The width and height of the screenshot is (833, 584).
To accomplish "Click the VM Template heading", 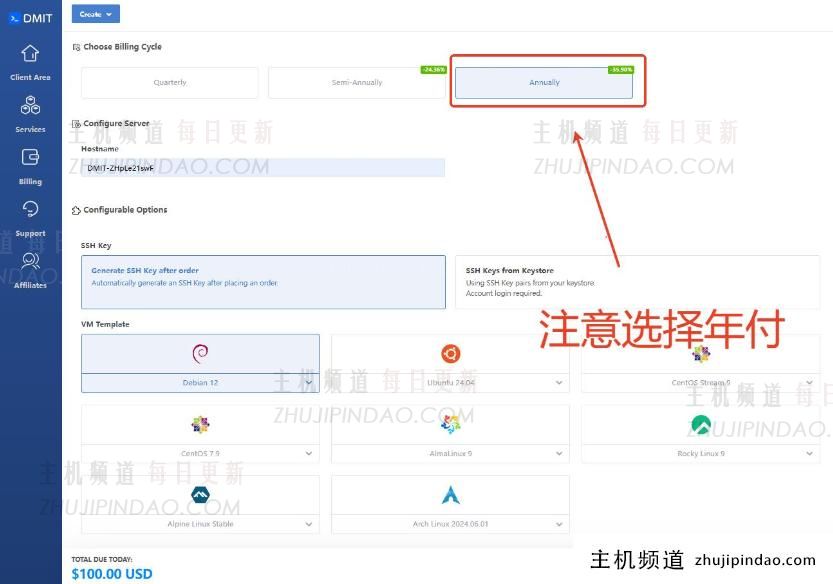I will tap(105, 324).
